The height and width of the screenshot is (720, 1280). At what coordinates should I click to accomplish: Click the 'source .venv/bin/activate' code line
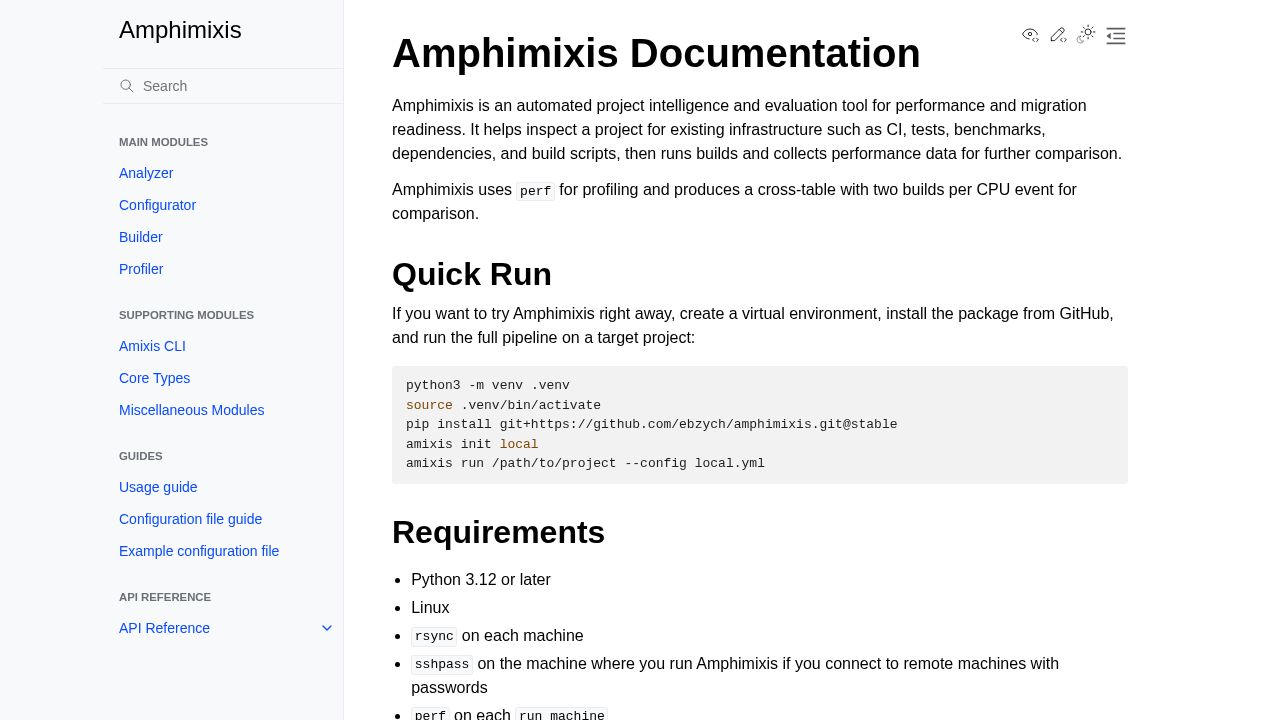[x=503, y=405]
